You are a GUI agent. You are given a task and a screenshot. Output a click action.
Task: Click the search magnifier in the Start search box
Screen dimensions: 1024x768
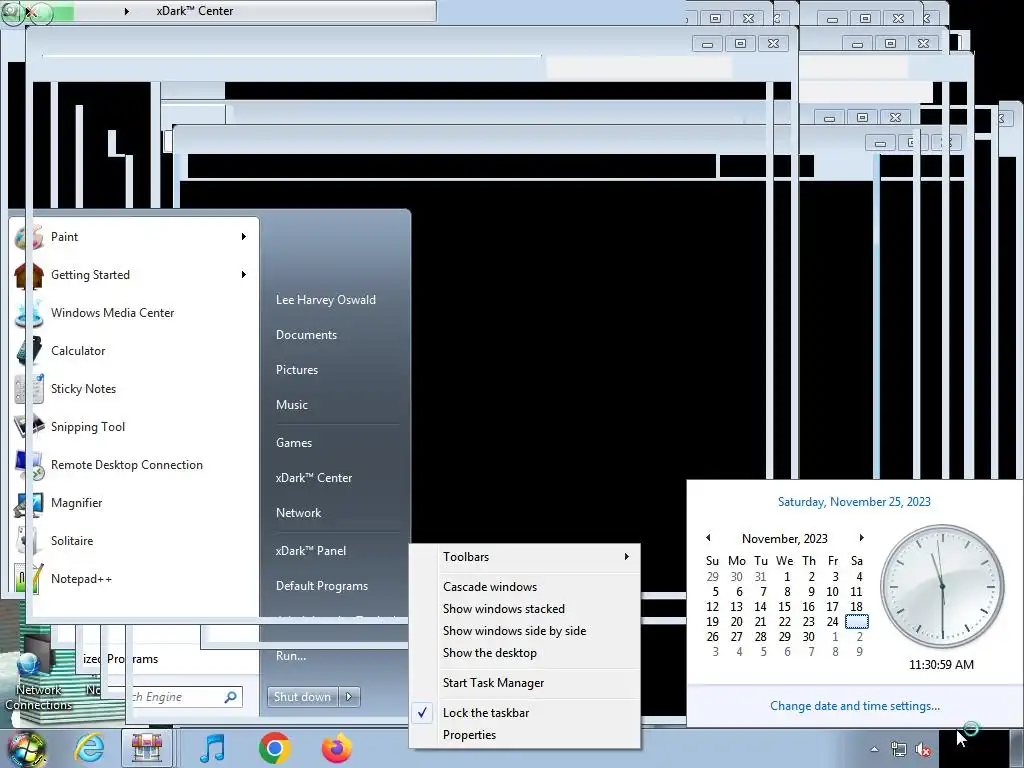tap(230, 697)
